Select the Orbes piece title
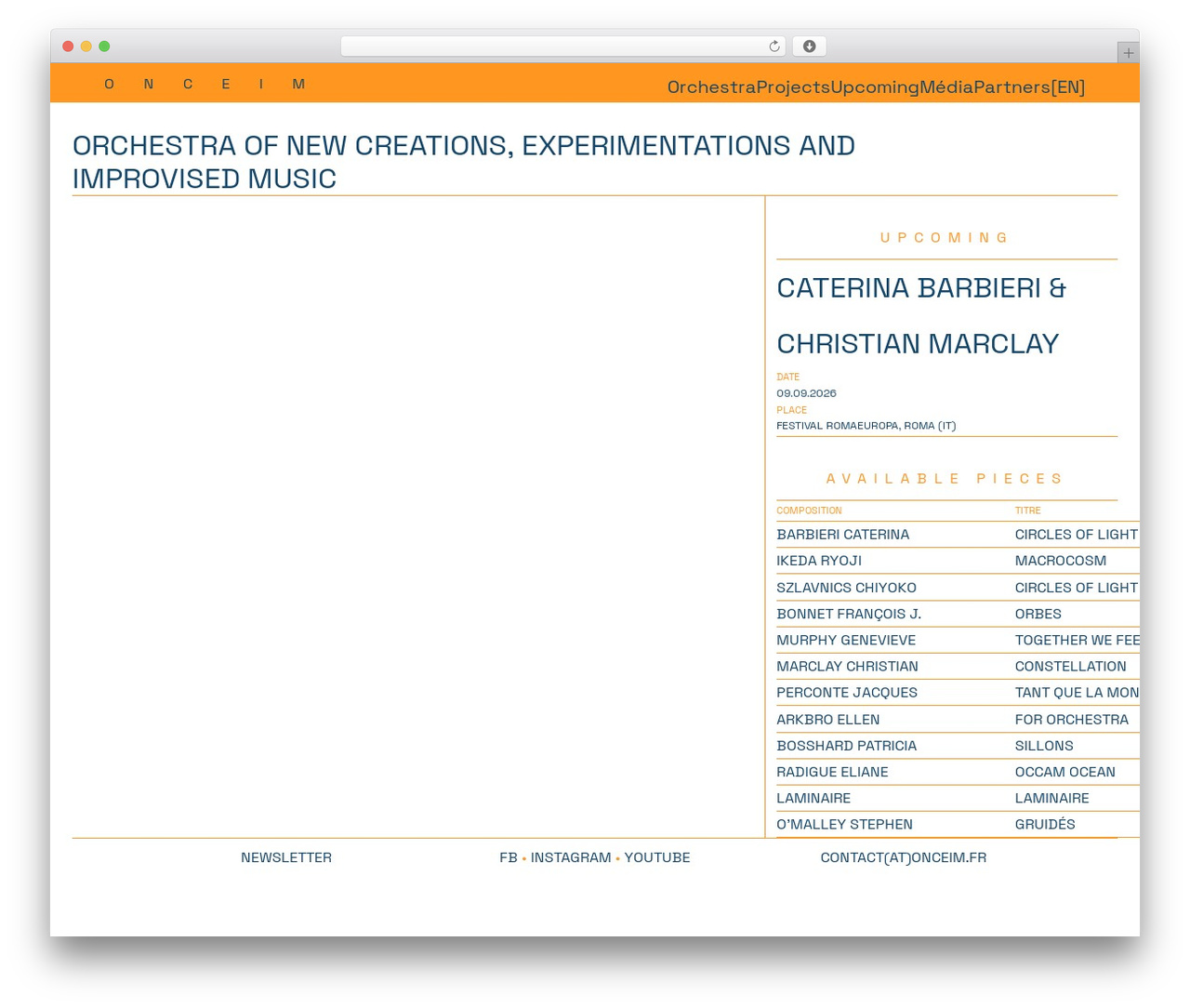Viewport: 1190px width, 1008px height. (1038, 614)
